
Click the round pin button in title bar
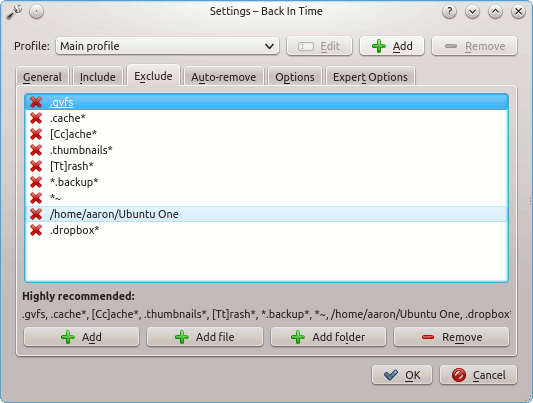(x=36, y=12)
